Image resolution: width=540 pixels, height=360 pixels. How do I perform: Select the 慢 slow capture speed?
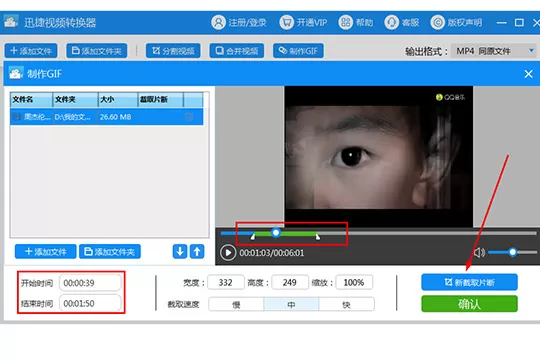(236, 305)
